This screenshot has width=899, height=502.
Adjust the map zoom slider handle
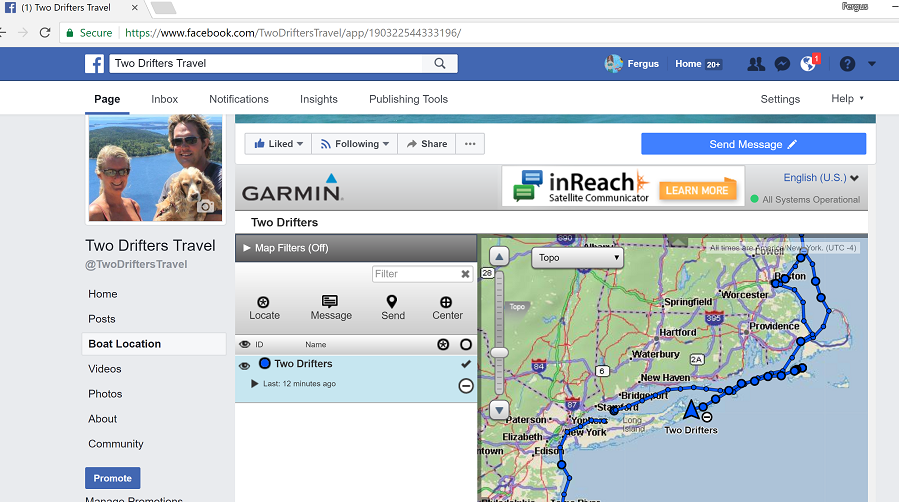click(x=499, y=352)
